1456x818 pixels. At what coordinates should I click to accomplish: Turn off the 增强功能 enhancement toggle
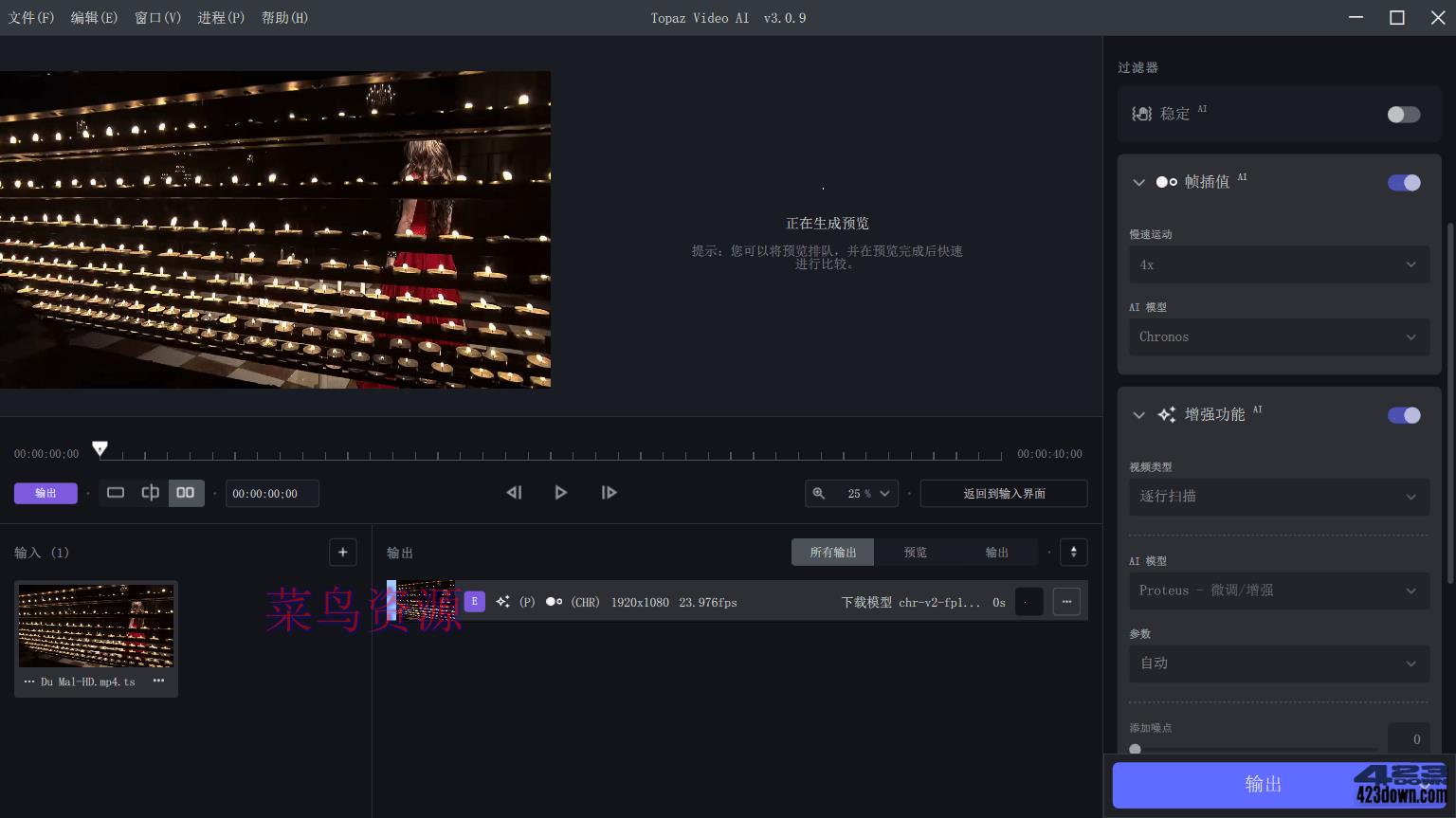[x=1404, y=415]
